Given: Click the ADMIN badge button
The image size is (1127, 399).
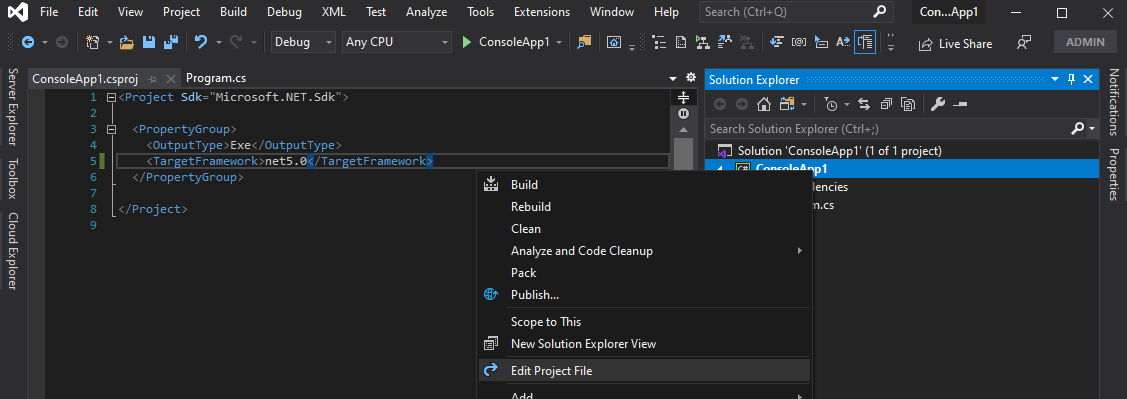Looking at the screenshot, I should click(1085, 42).
